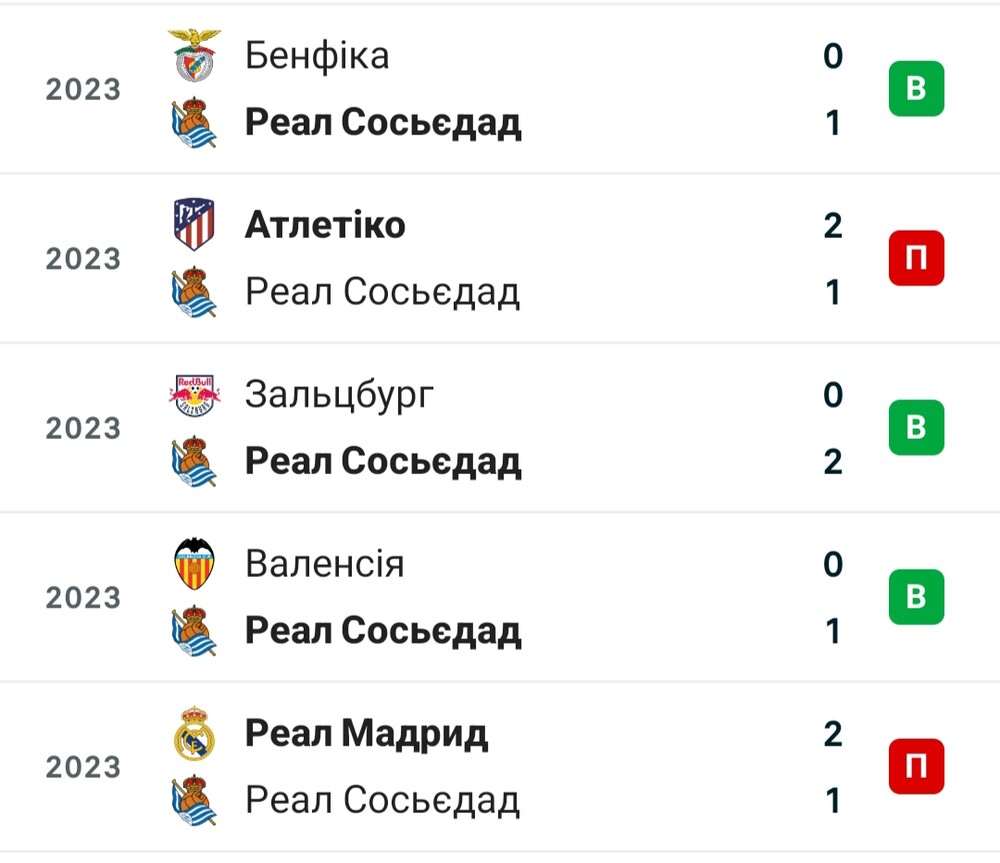
Task: Click red П badge for Atlético match
Action: 916,258
